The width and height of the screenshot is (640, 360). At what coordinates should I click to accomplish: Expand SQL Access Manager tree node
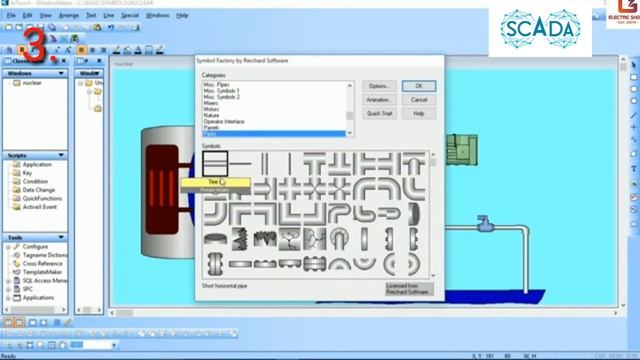[8, 281]
